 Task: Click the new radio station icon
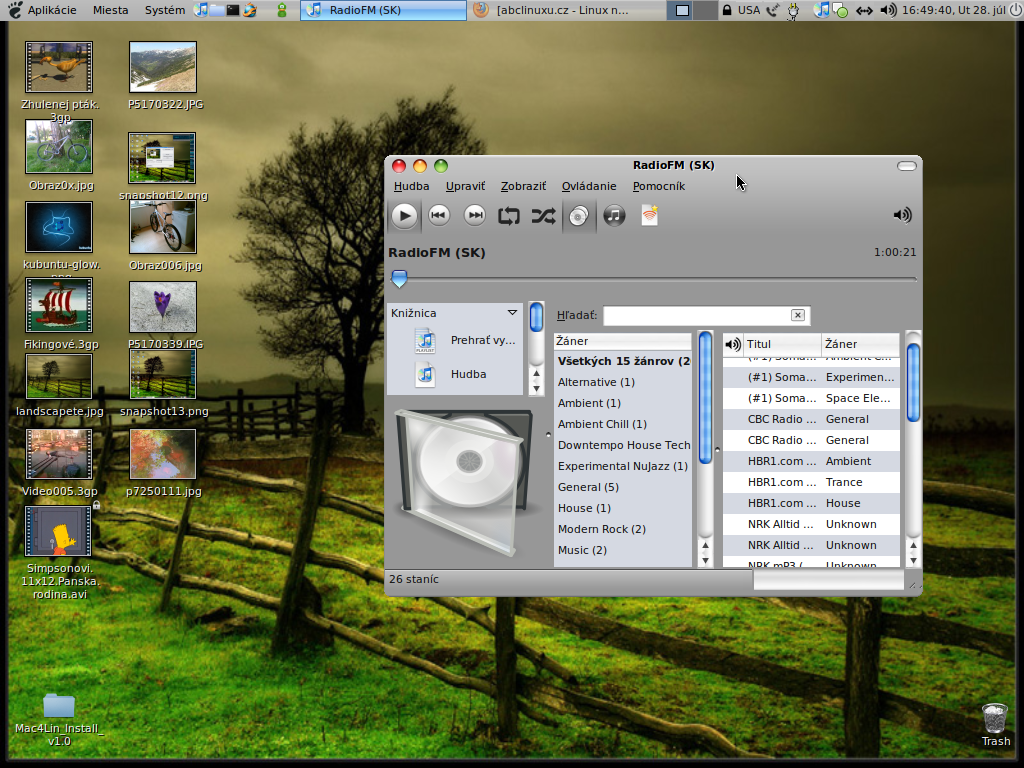(649, 216)
